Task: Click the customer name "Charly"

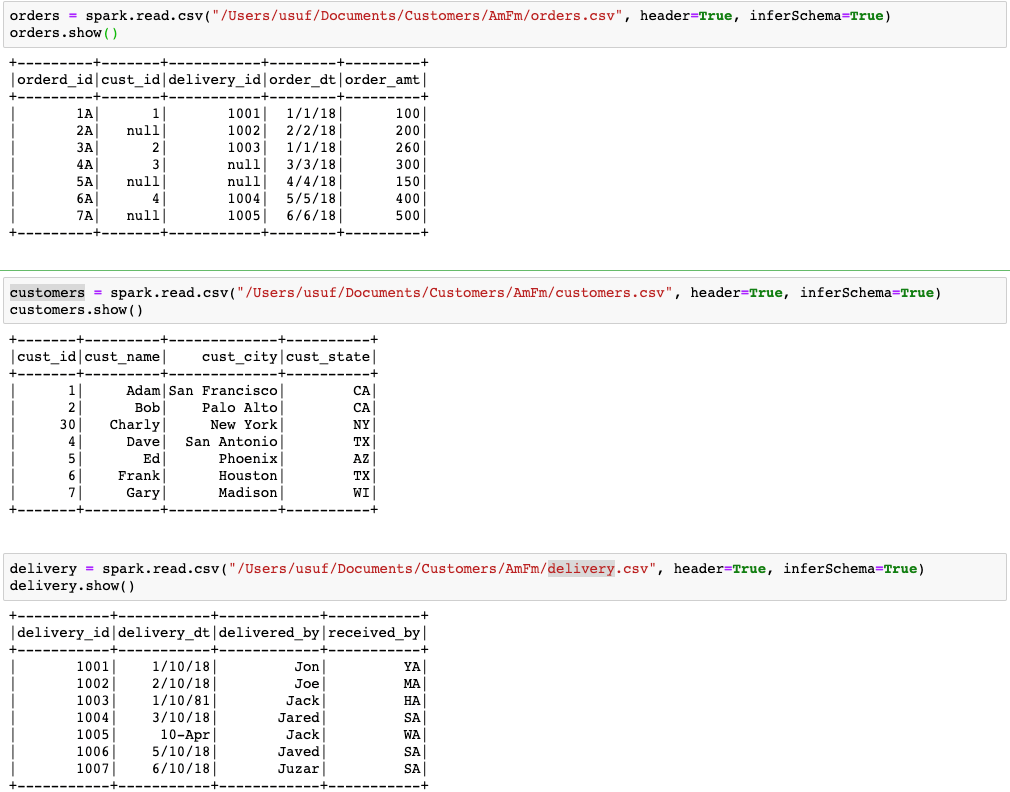Action: (x=135, y=424)
